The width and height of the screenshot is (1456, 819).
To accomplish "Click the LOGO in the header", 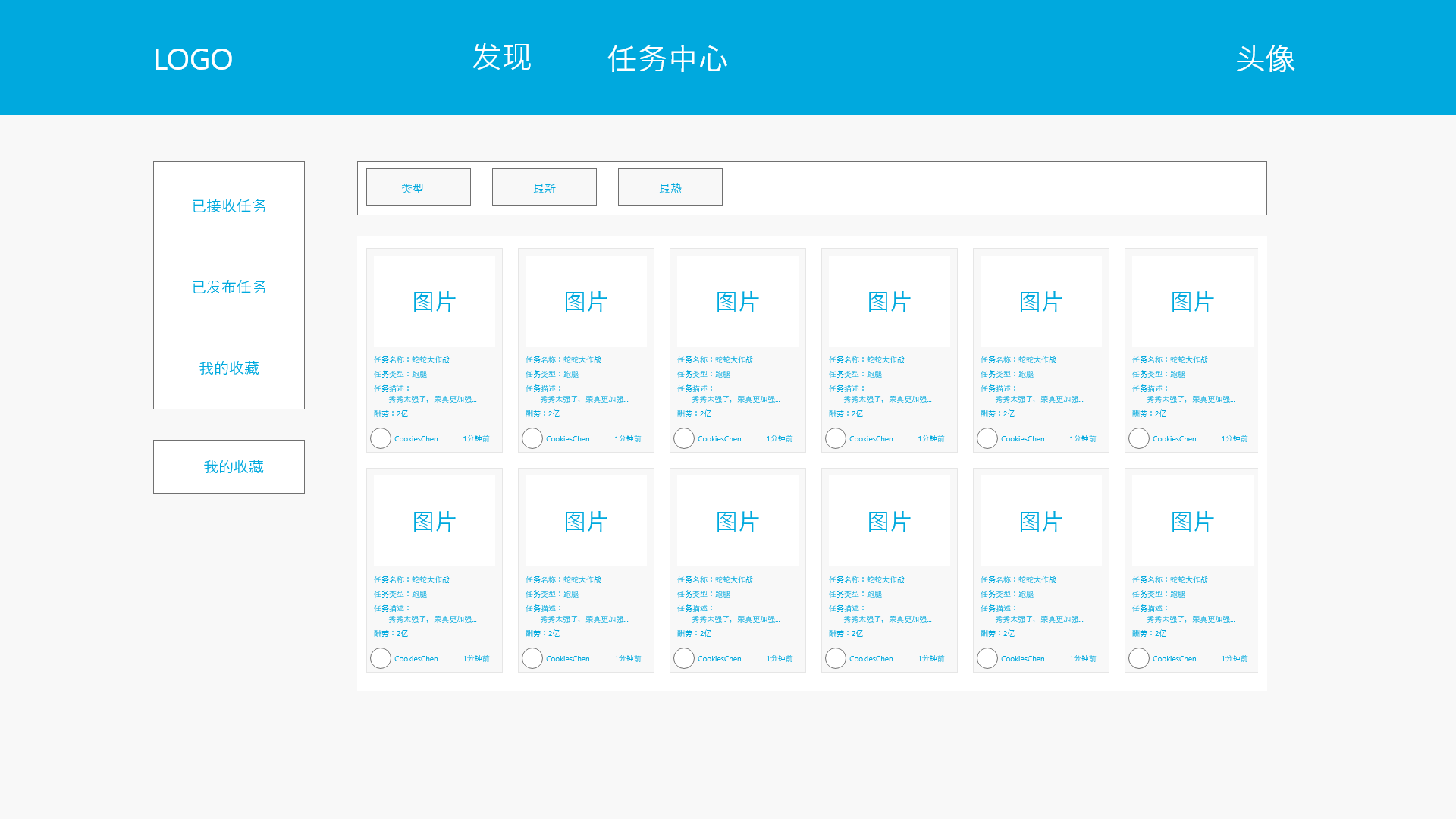I will (x=193, y=59).
